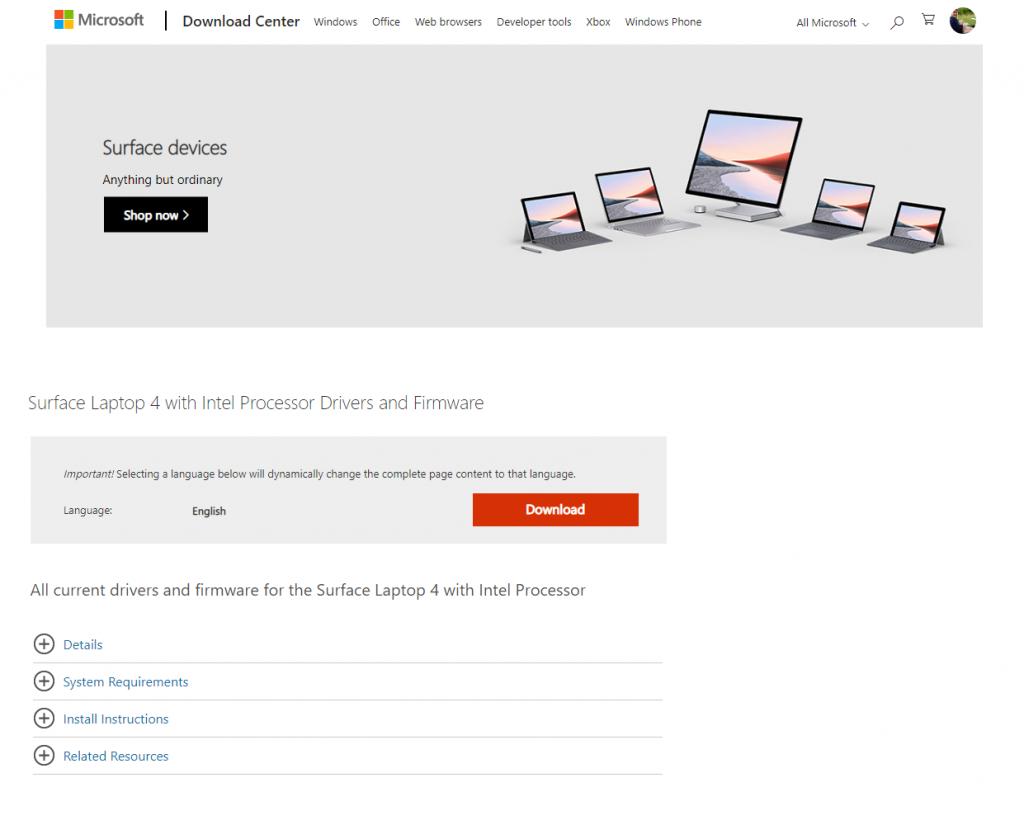1024x839 pixels.
Task: Click the Microsoft logo
Action: pos(99,20)
